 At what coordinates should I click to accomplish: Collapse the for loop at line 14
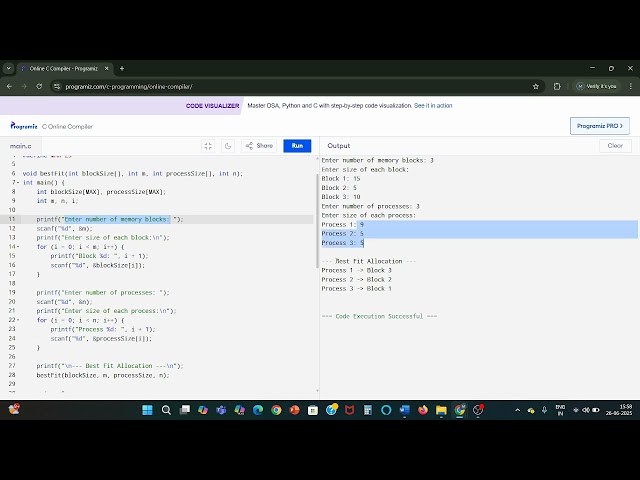[x=18, y=247]
